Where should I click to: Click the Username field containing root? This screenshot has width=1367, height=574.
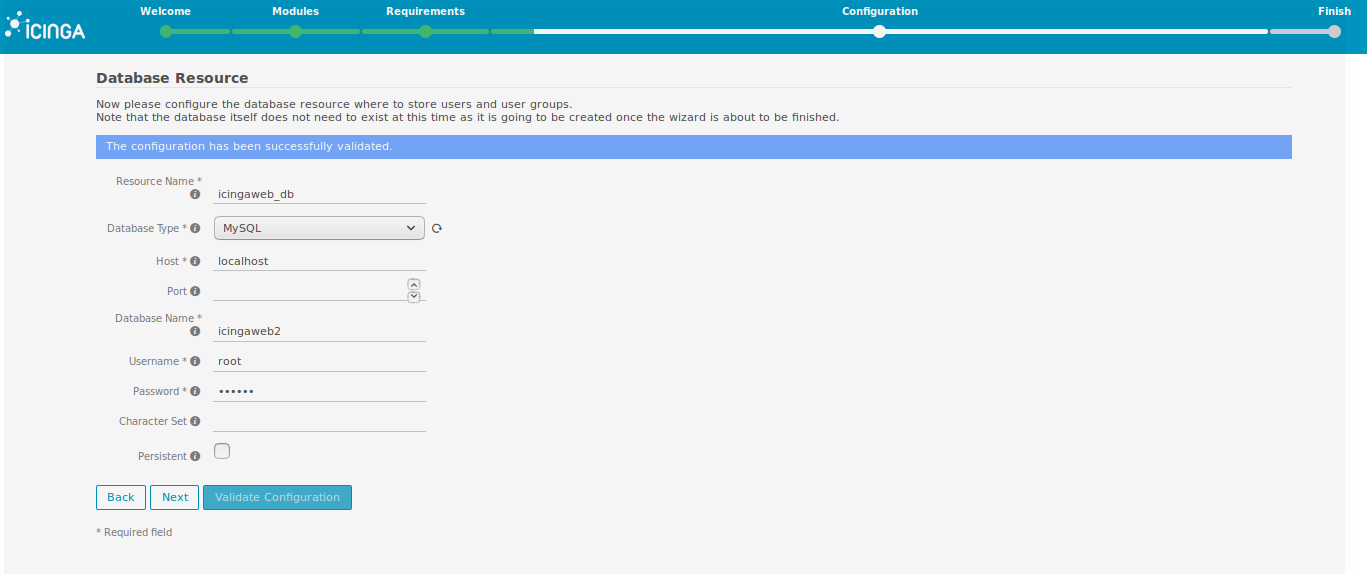(x=319, y=361)
